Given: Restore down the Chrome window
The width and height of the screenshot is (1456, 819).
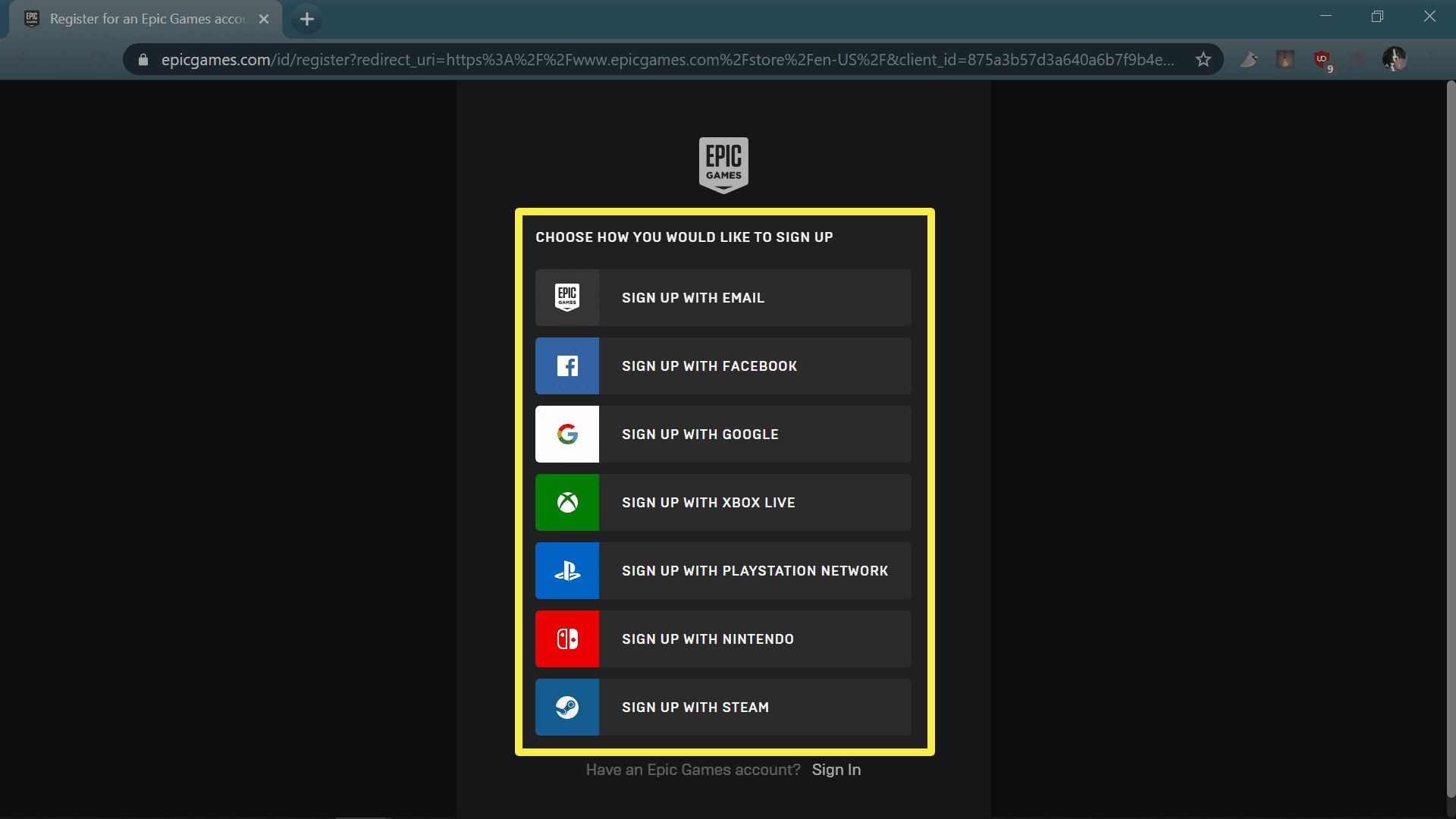Looking at the screenshot, I should pos(1377,17).
